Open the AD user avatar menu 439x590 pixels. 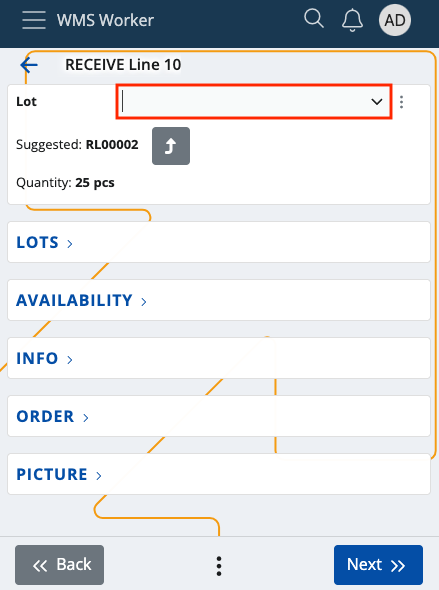point(394,20)
